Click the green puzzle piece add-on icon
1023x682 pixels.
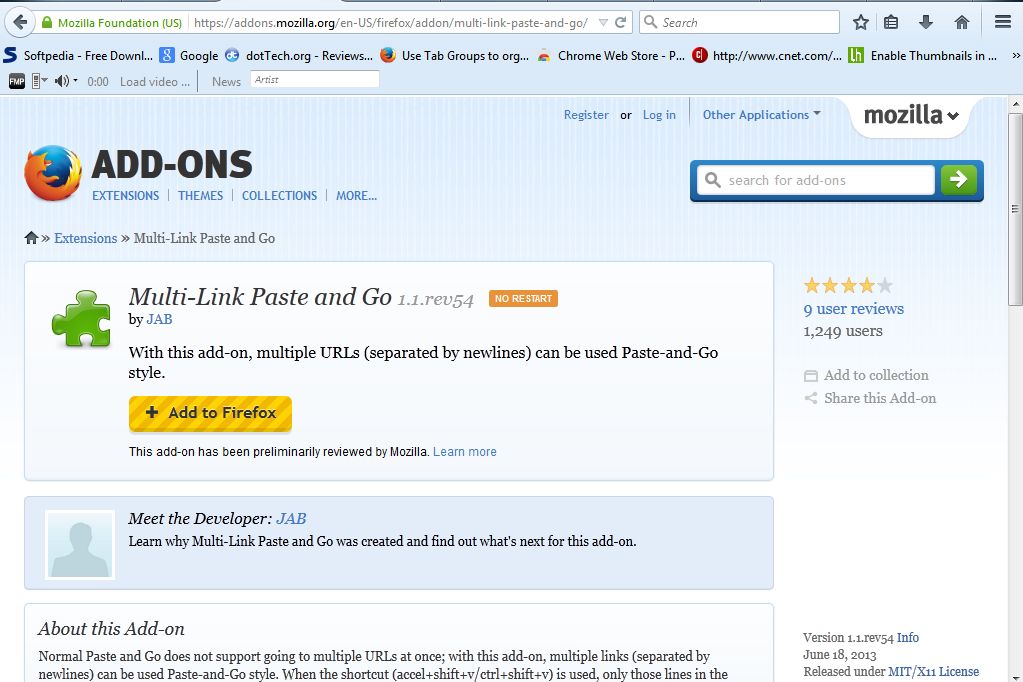[80, 320]
